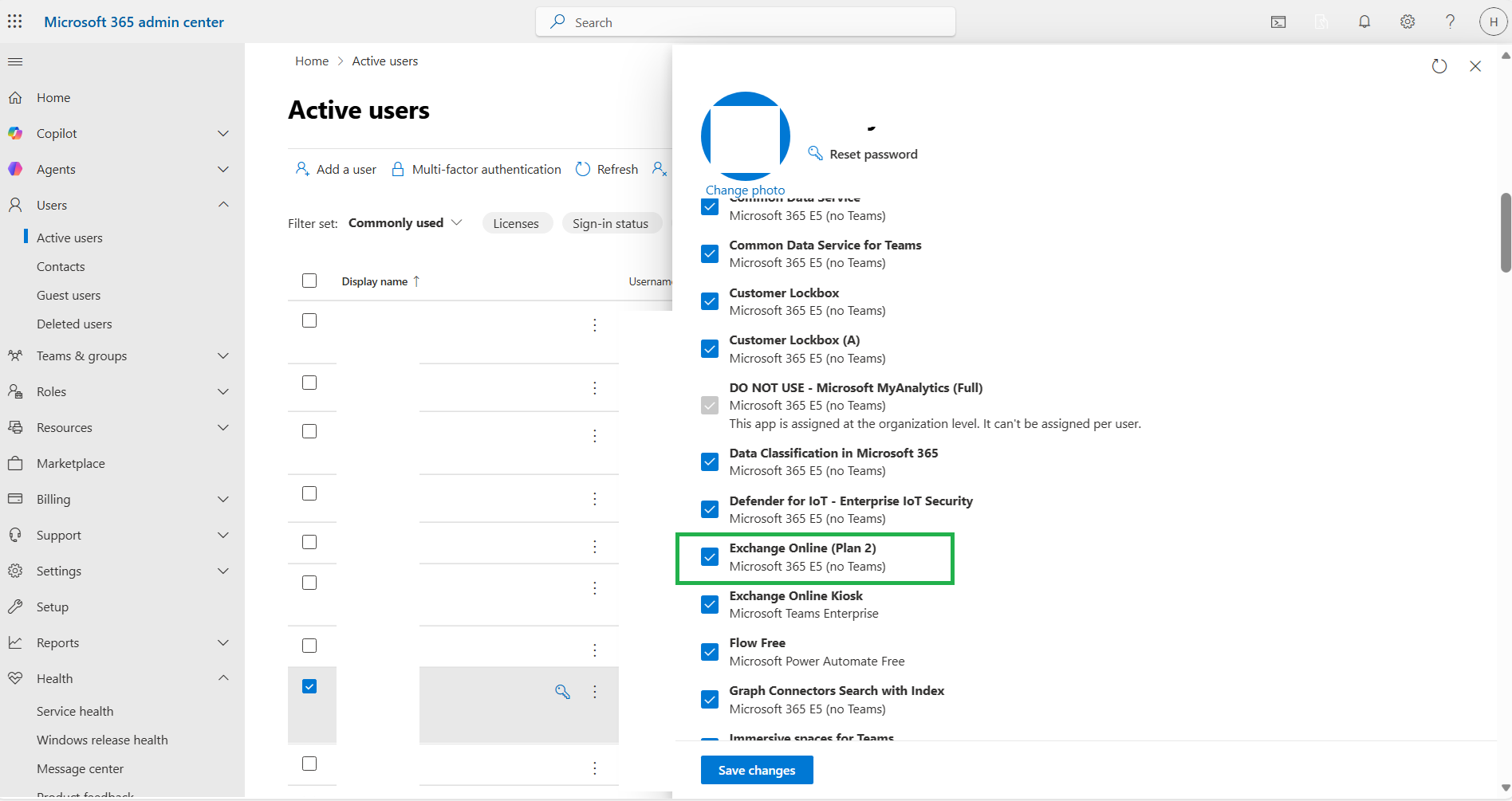Click Microsoft 365 admin center title
1512x801 pixels.
click(x=134, y=22)
